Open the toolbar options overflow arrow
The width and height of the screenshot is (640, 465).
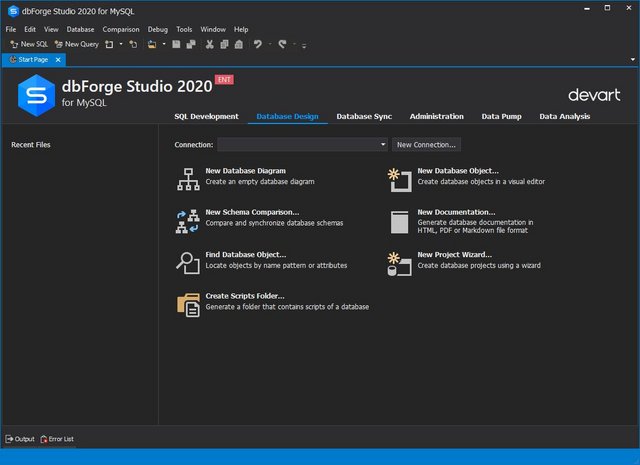pos(304,45)
